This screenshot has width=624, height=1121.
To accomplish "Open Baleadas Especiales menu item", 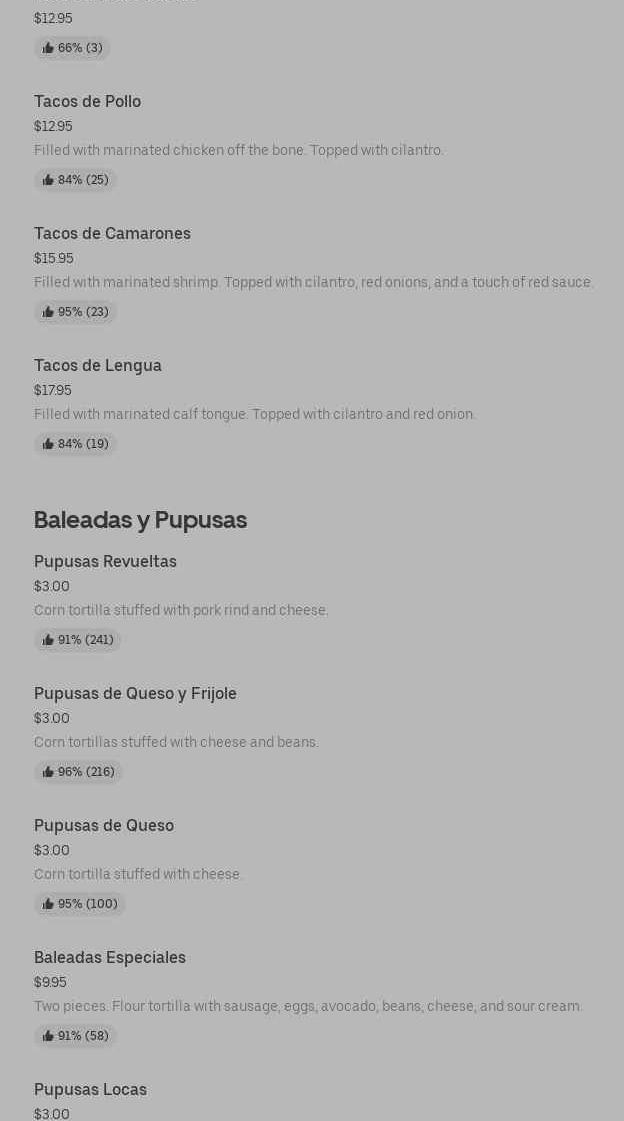I will [110, 957].
